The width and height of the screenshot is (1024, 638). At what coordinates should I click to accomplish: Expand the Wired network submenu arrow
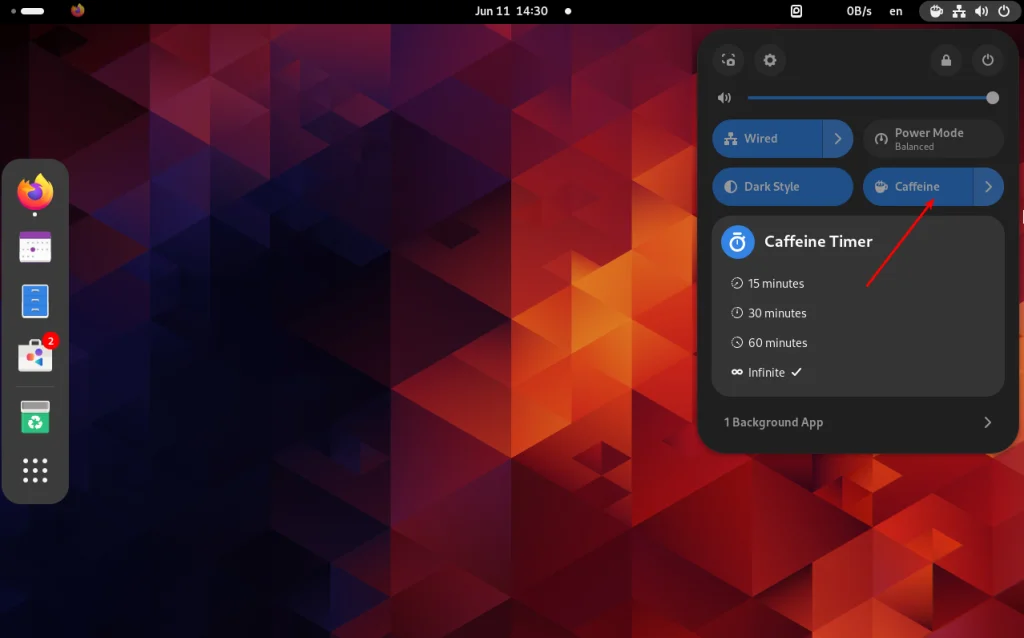pyautogui.click(x=838, y=138)
